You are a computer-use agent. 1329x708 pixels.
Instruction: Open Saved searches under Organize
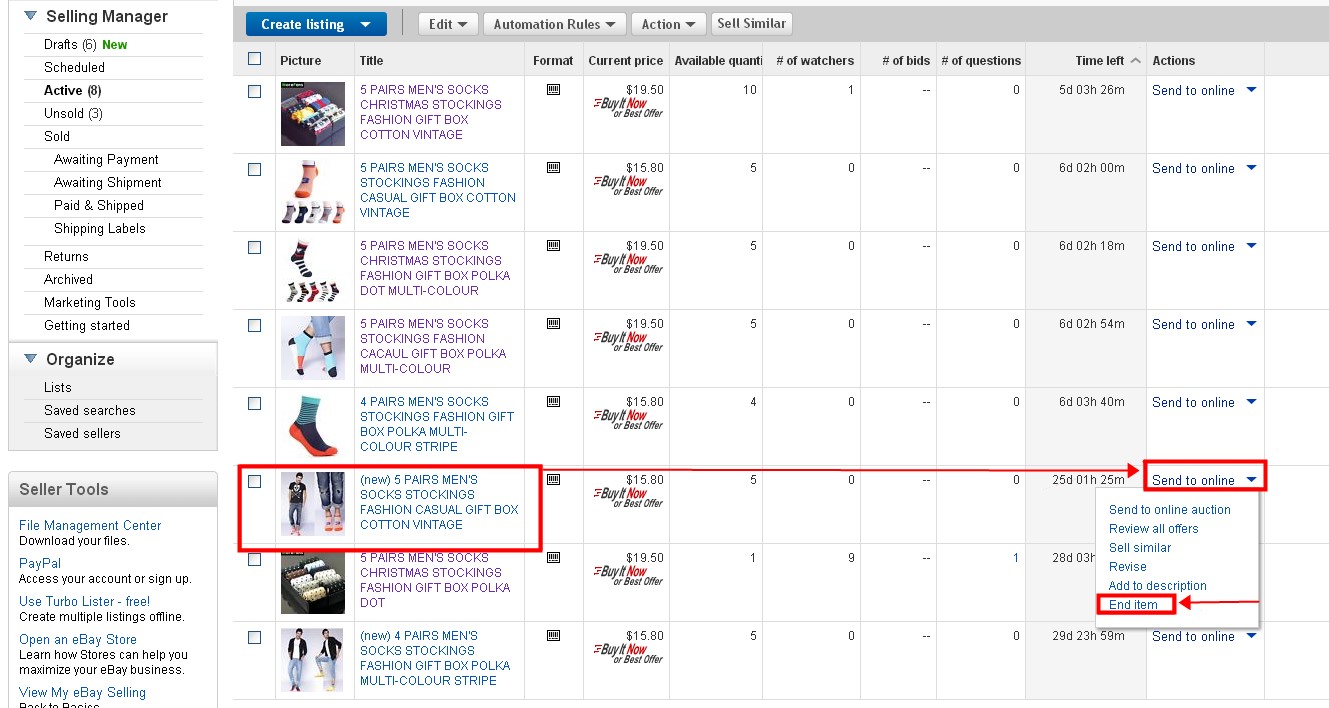[90, 411]
